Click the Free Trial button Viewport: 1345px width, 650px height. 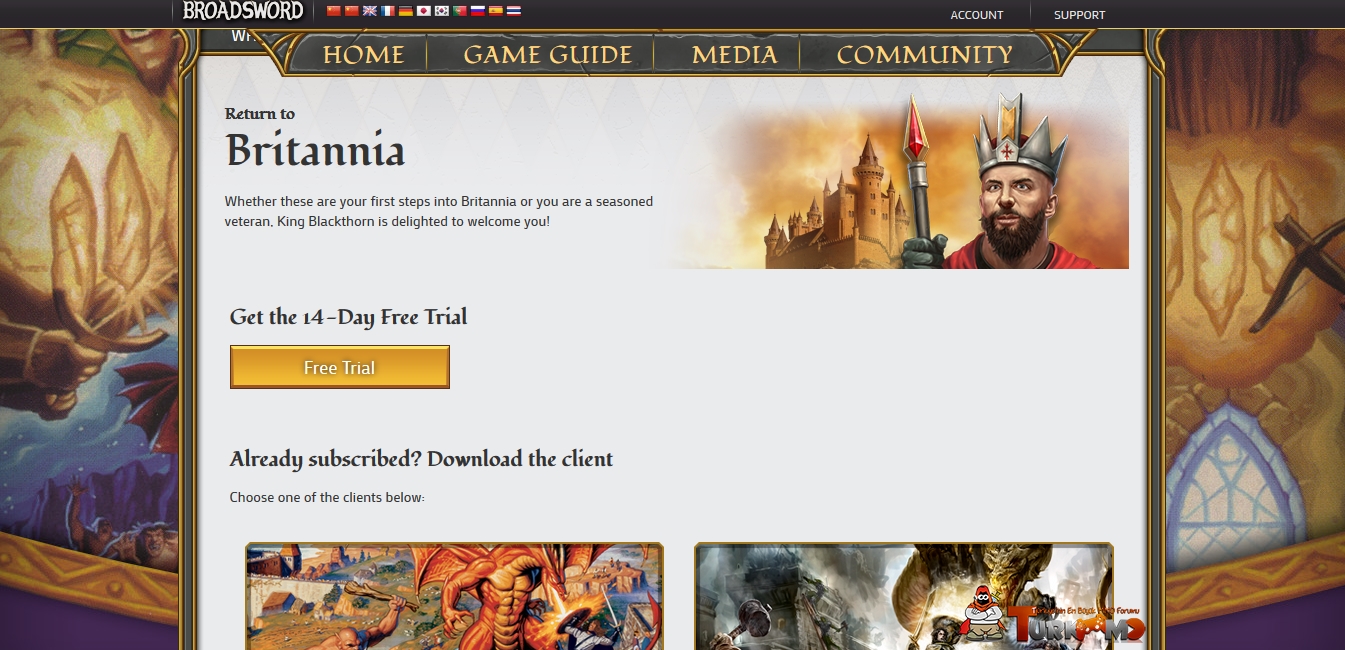tap(340, 367)
